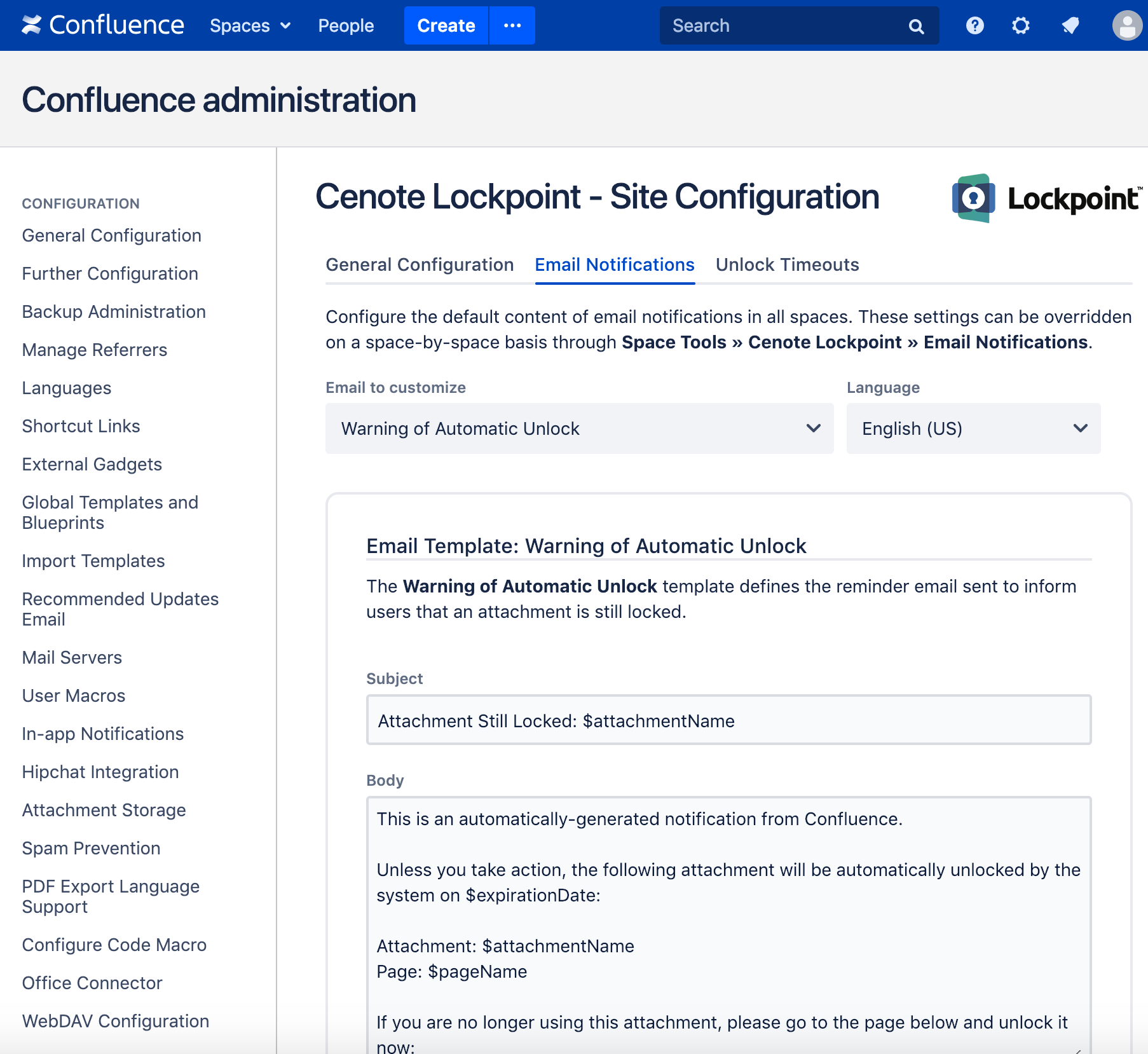
Task: Open the user profile avatar
Action: coord(1127,26)
